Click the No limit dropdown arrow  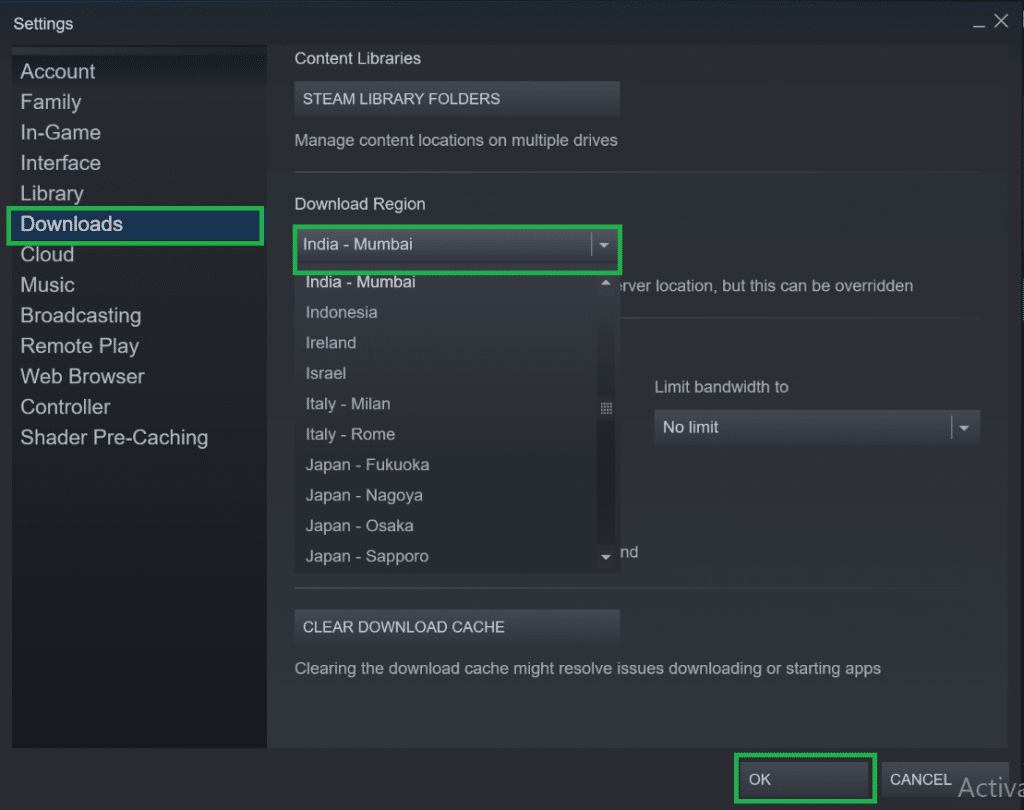tap(964, 428)
